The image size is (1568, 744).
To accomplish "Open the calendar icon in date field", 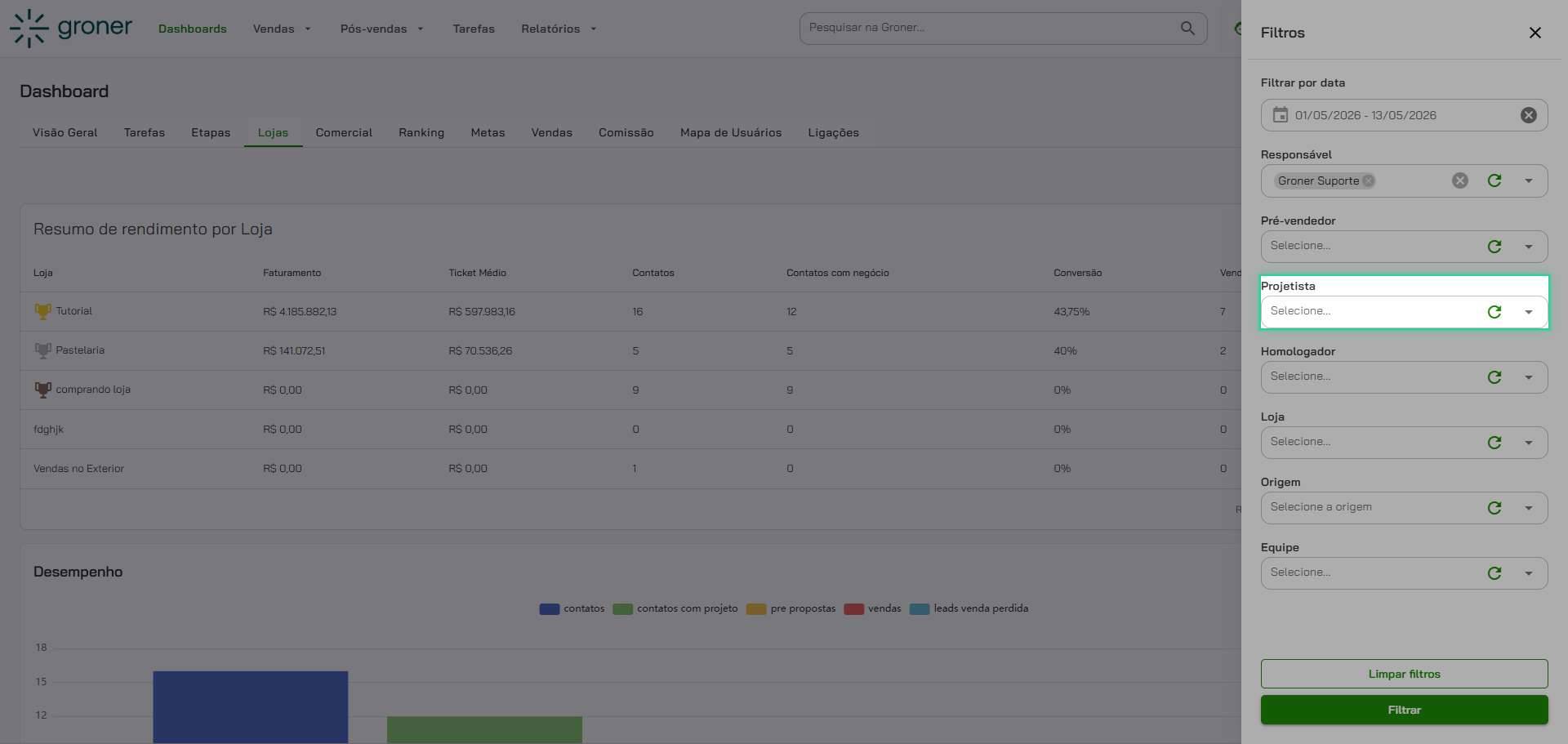I will click(1280, 115).
